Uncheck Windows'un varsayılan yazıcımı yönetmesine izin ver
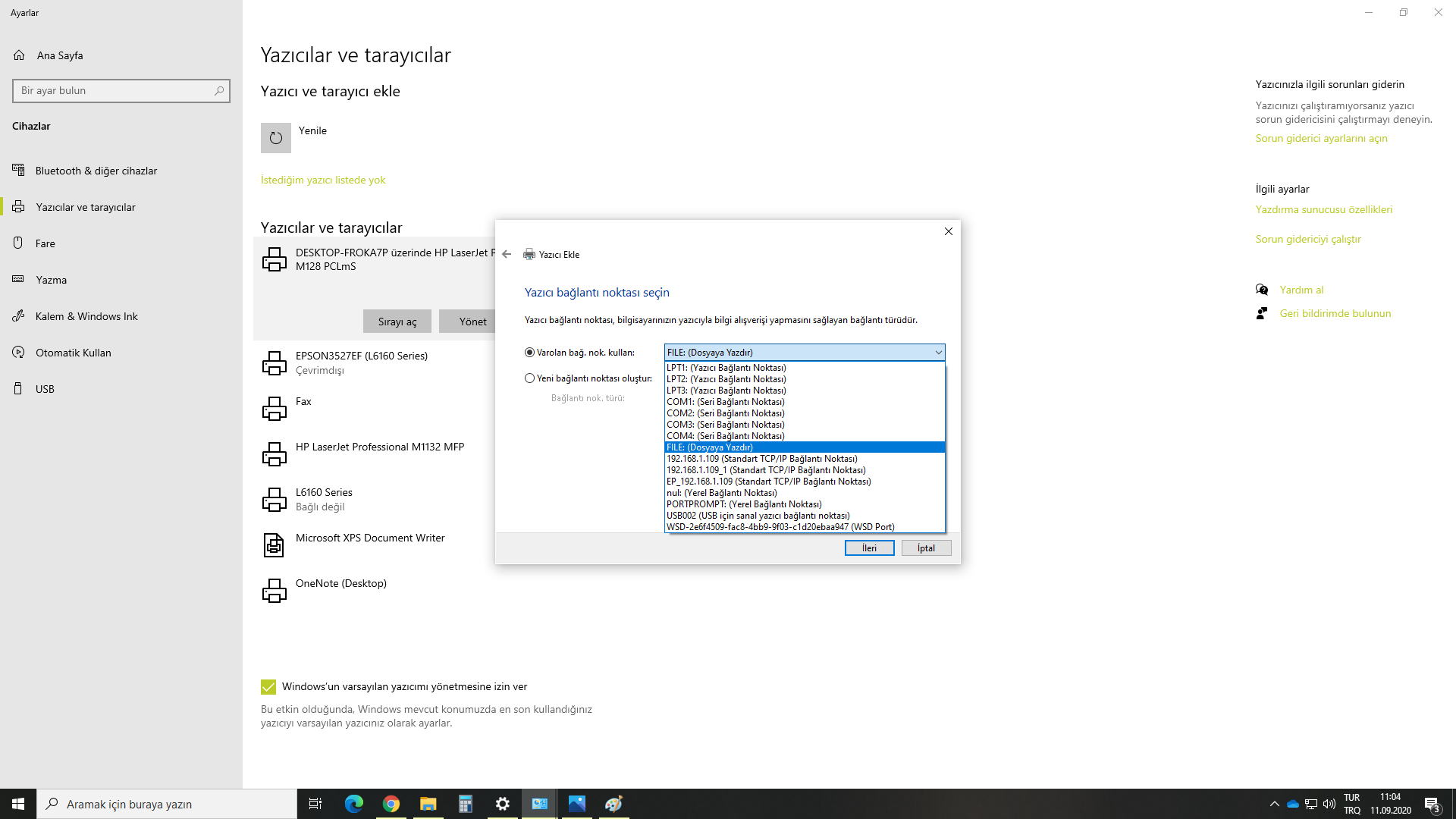The image size is (1456, 819). [268, 687]
